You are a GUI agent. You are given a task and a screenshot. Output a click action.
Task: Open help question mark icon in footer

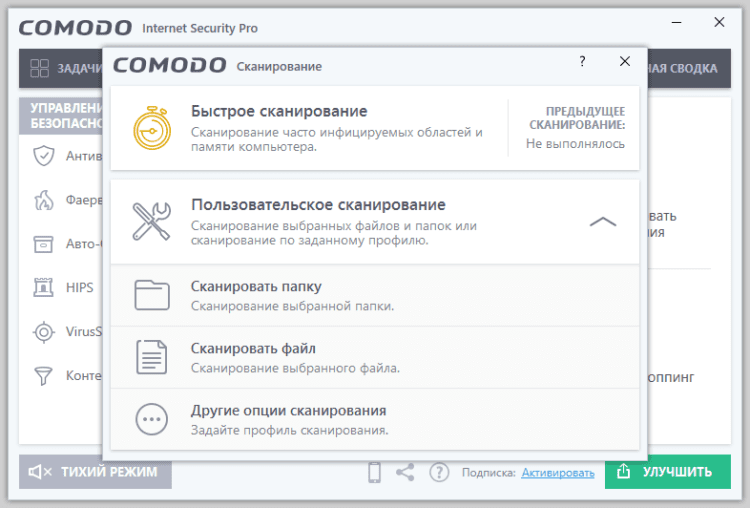click(439, 472)
